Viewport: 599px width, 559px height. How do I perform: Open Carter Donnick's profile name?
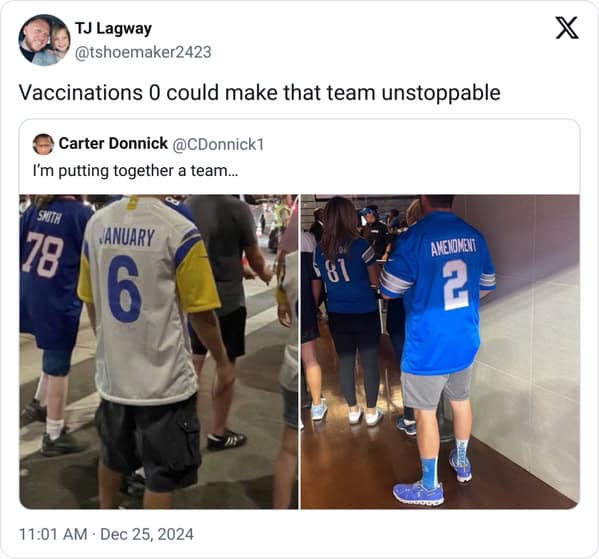click(x=113, y=144)
